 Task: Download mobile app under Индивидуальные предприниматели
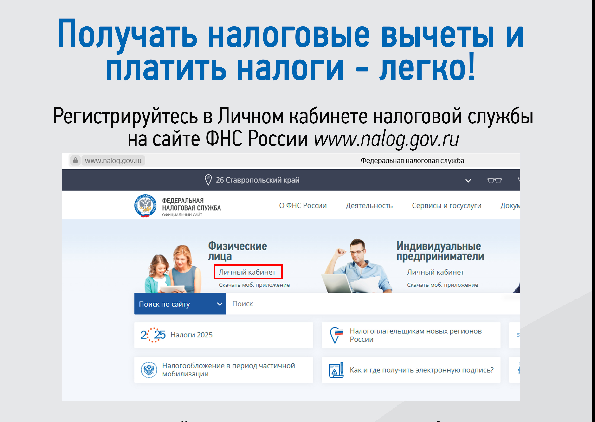point(442,285)
